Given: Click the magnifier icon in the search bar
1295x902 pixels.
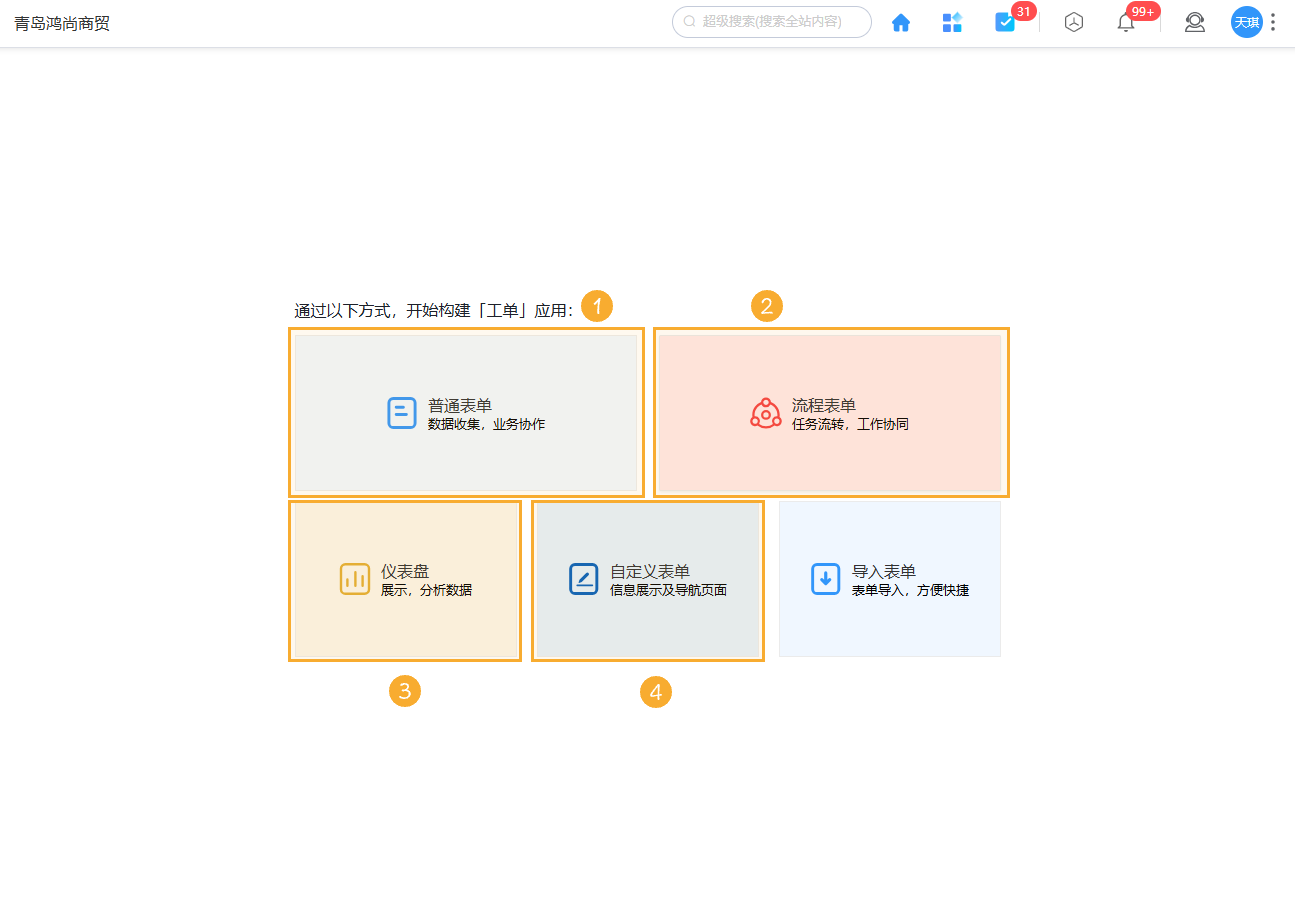Looking at the screenshot, I should click(690, 22).
